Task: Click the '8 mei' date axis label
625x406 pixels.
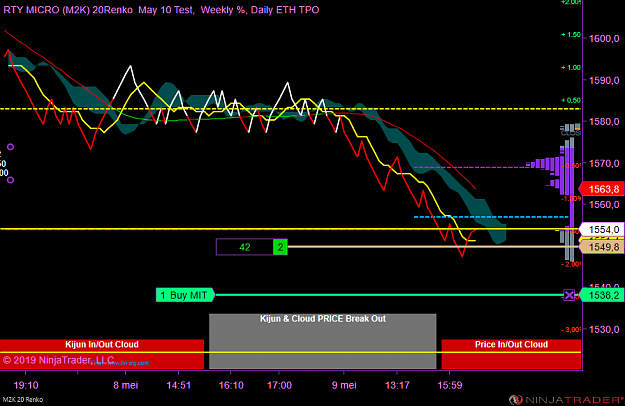Action: tap(126, 385)
